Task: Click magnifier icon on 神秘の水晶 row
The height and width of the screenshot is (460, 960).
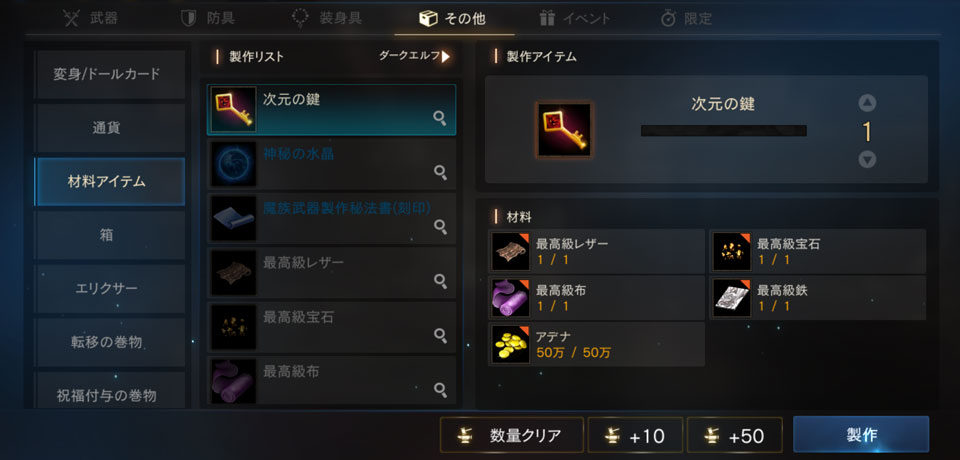Action: [440, 172]
